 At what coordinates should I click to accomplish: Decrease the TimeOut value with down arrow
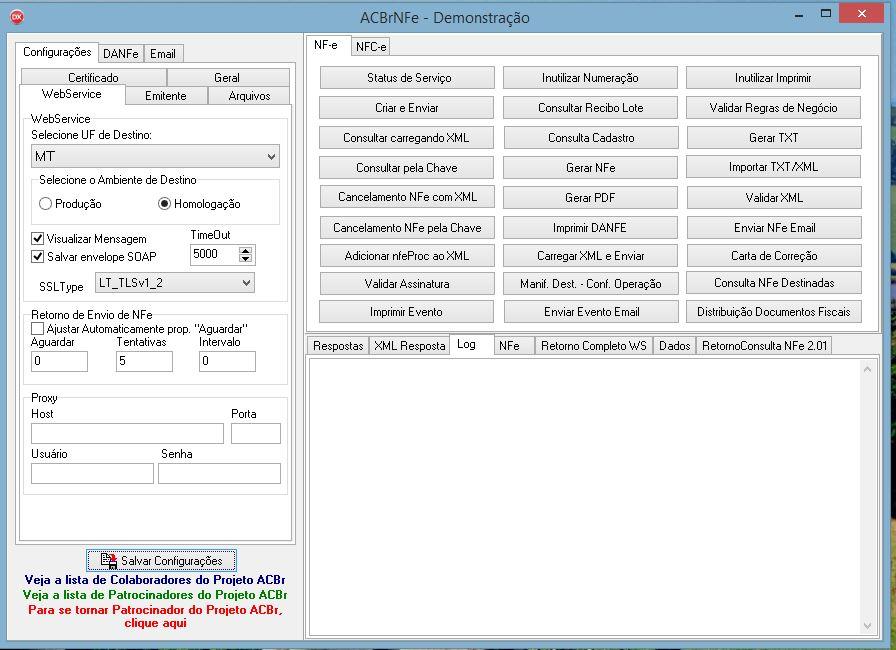245,258
